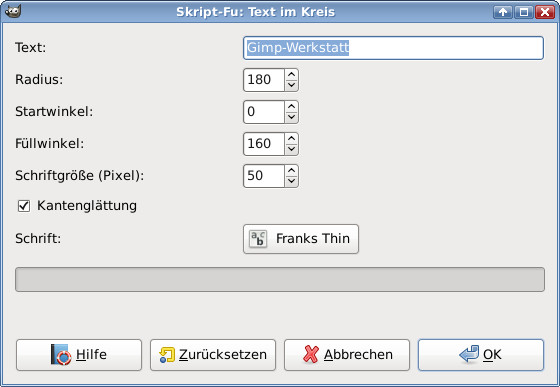Increase the Radius value with up arrow
The image size is (560, 387).
pos(291,75)
